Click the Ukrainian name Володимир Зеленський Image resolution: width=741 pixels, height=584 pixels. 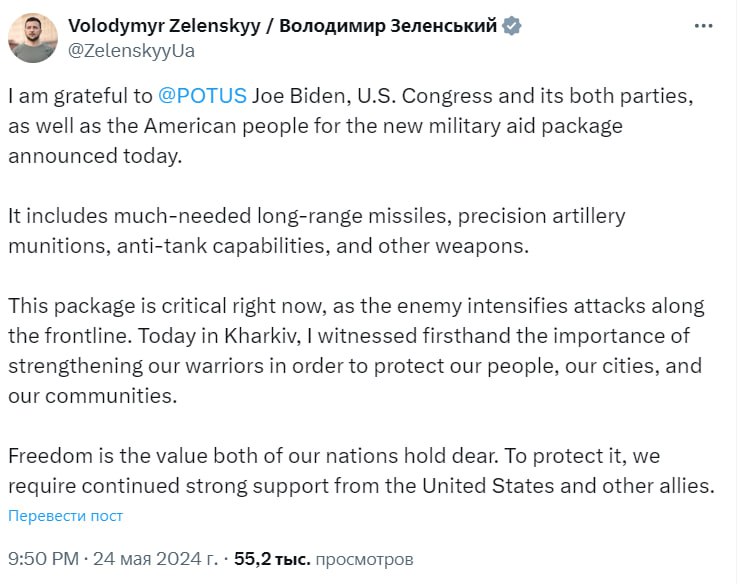click(x=388, y=26)
